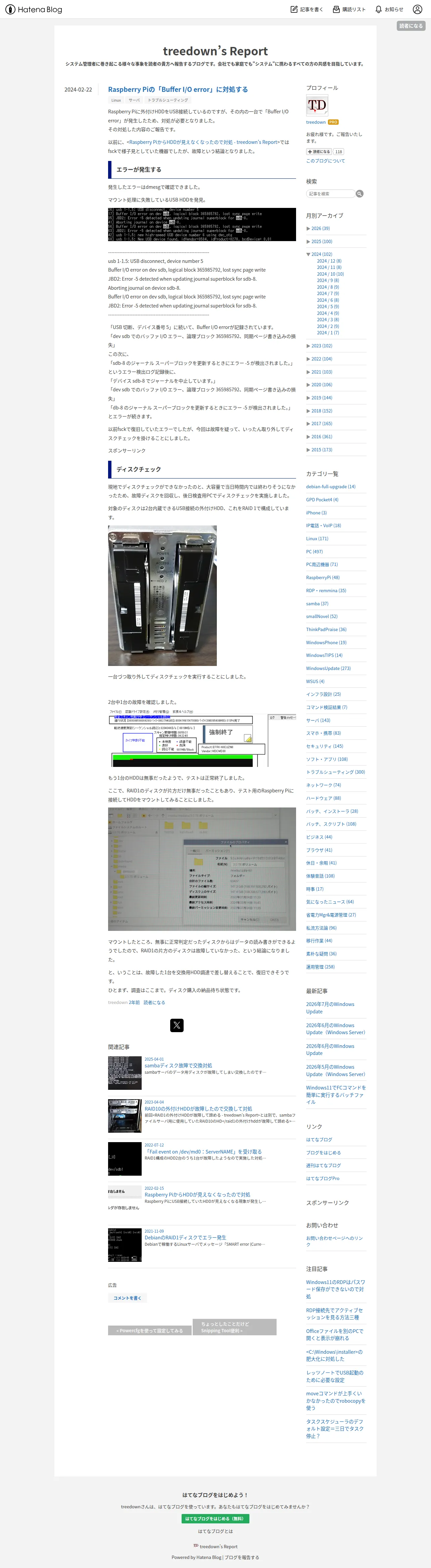Expand the 2020 (106) archive year
The image size is (431, 1568).
308,385
